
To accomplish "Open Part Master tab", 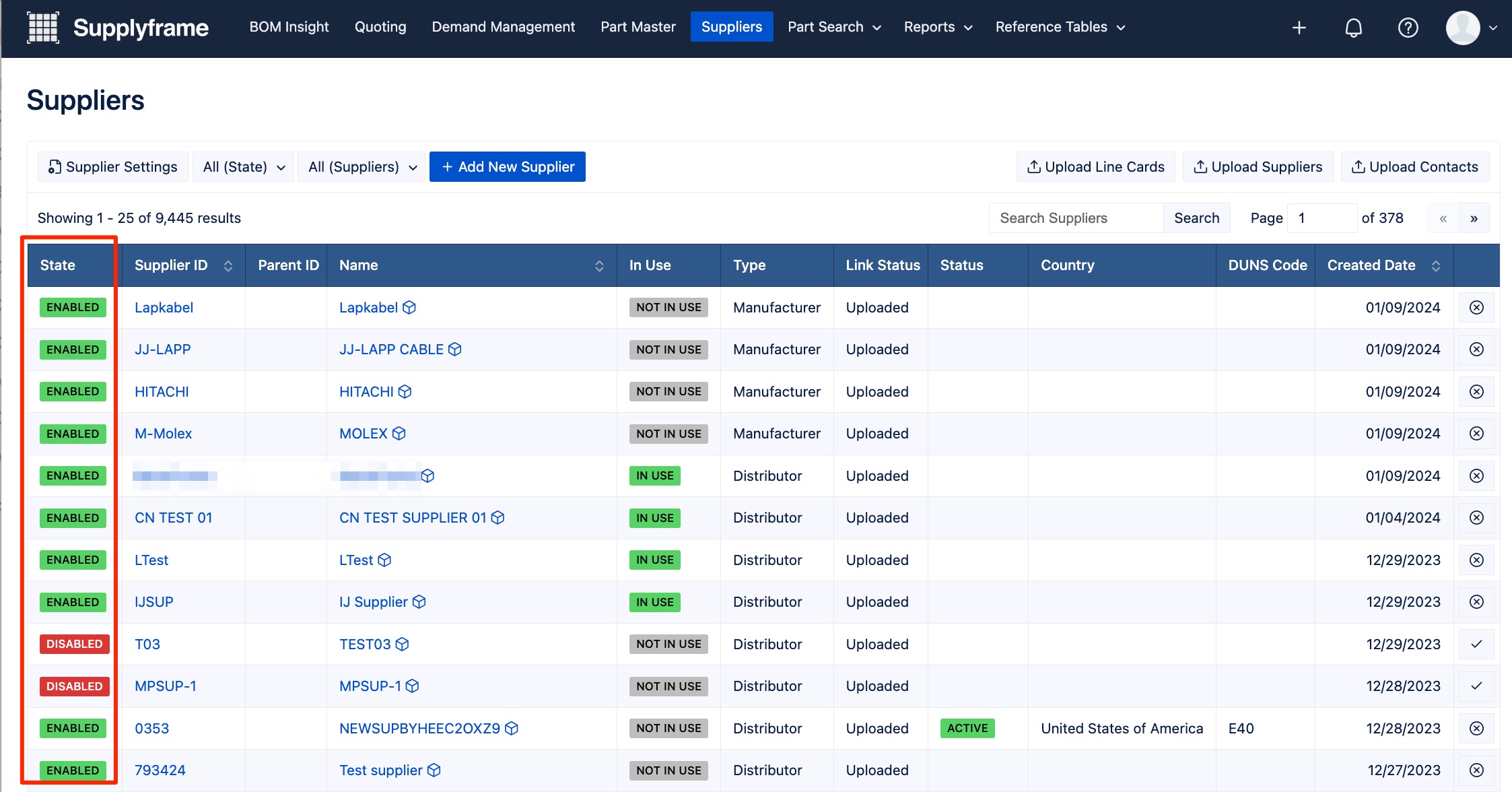I will point(638,27).
